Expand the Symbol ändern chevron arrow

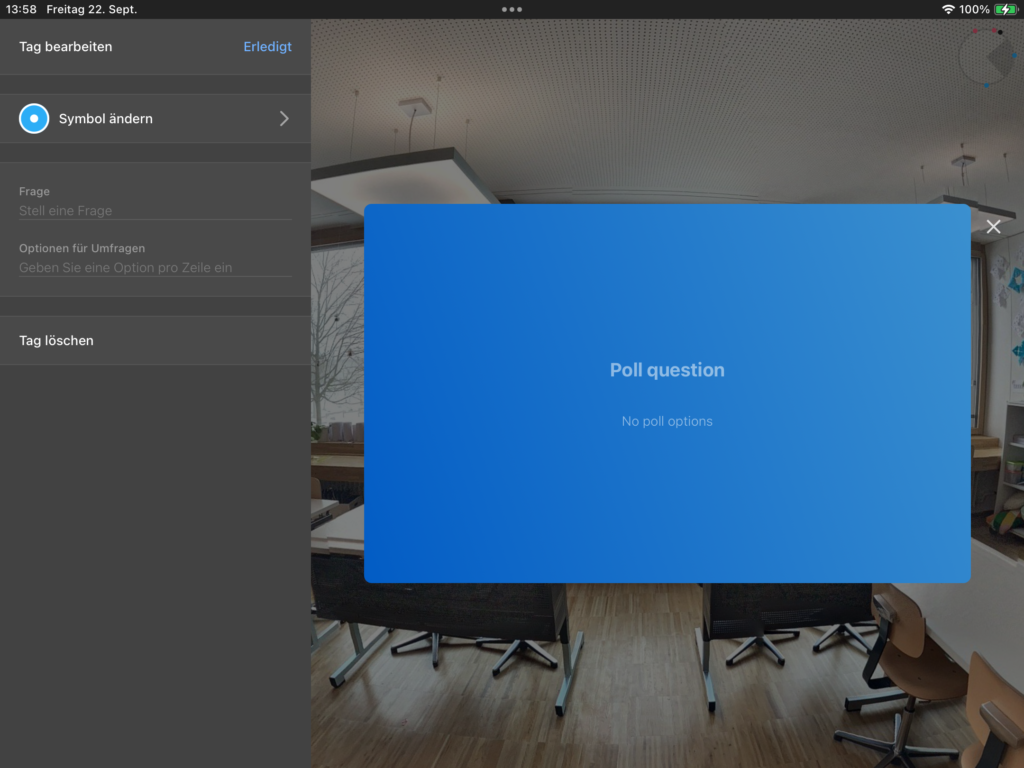point(284,118)
